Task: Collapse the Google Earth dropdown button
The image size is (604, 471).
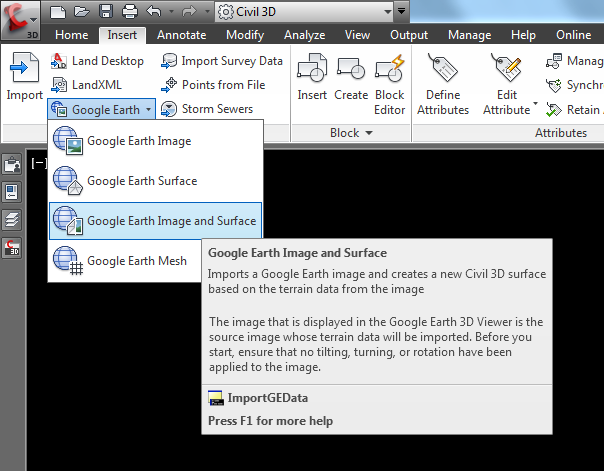Action: 102,109
